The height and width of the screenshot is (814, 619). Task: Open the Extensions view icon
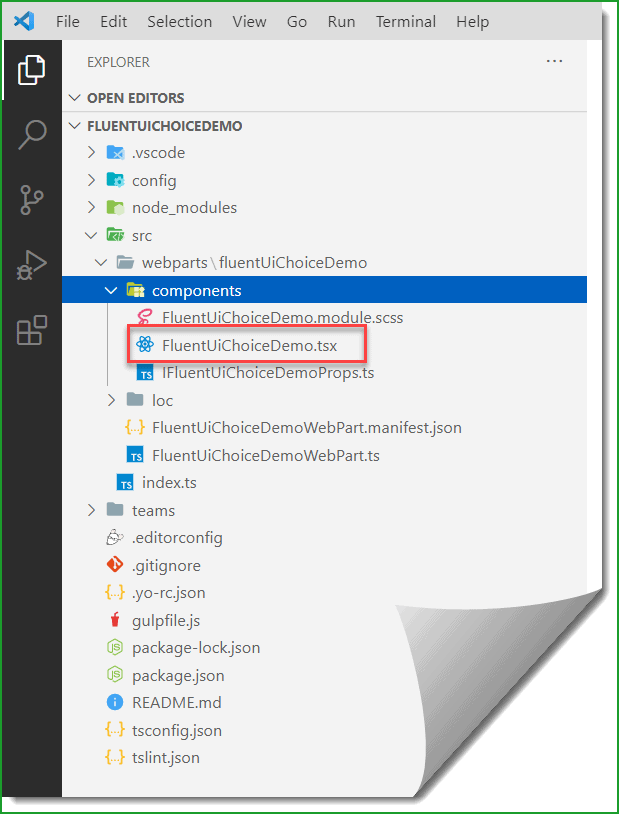32,330
